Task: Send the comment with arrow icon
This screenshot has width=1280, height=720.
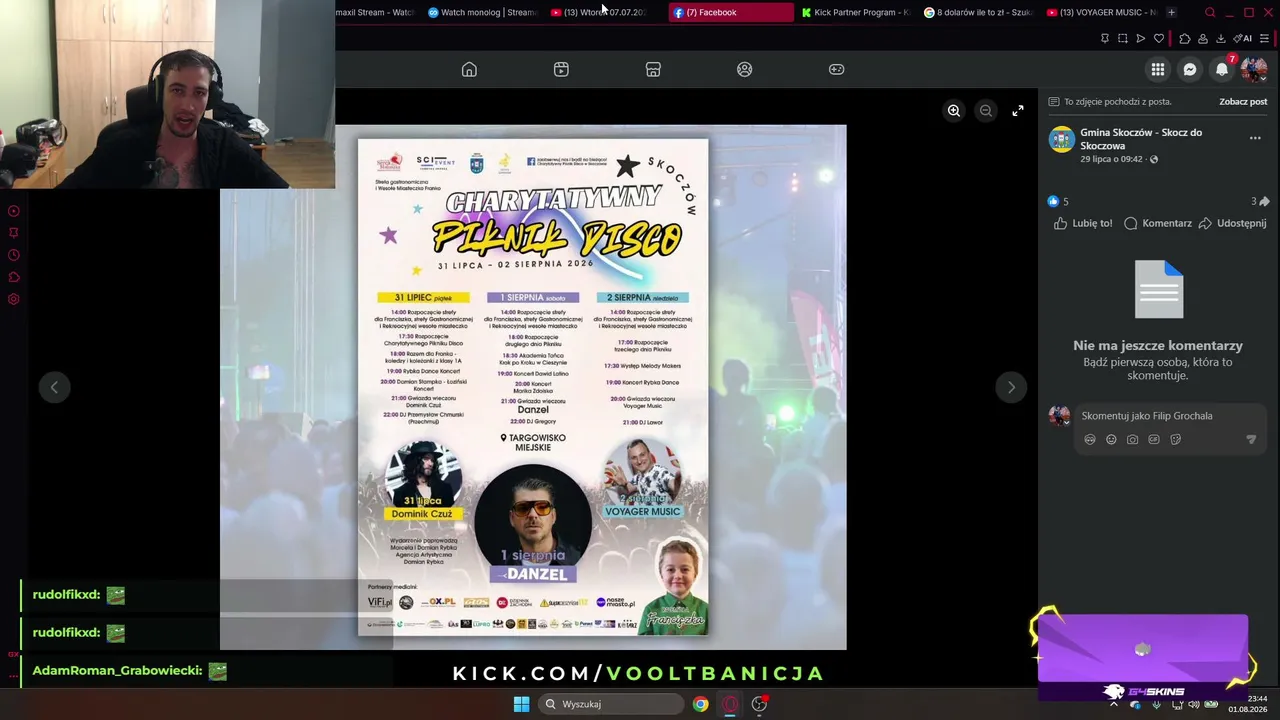Action: [x=1251, y=439]
